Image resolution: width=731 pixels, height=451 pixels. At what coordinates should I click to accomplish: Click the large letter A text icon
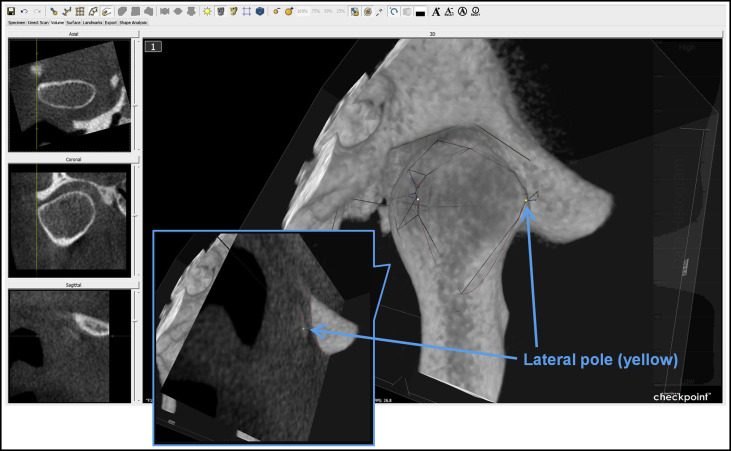[x=435, y=11]
